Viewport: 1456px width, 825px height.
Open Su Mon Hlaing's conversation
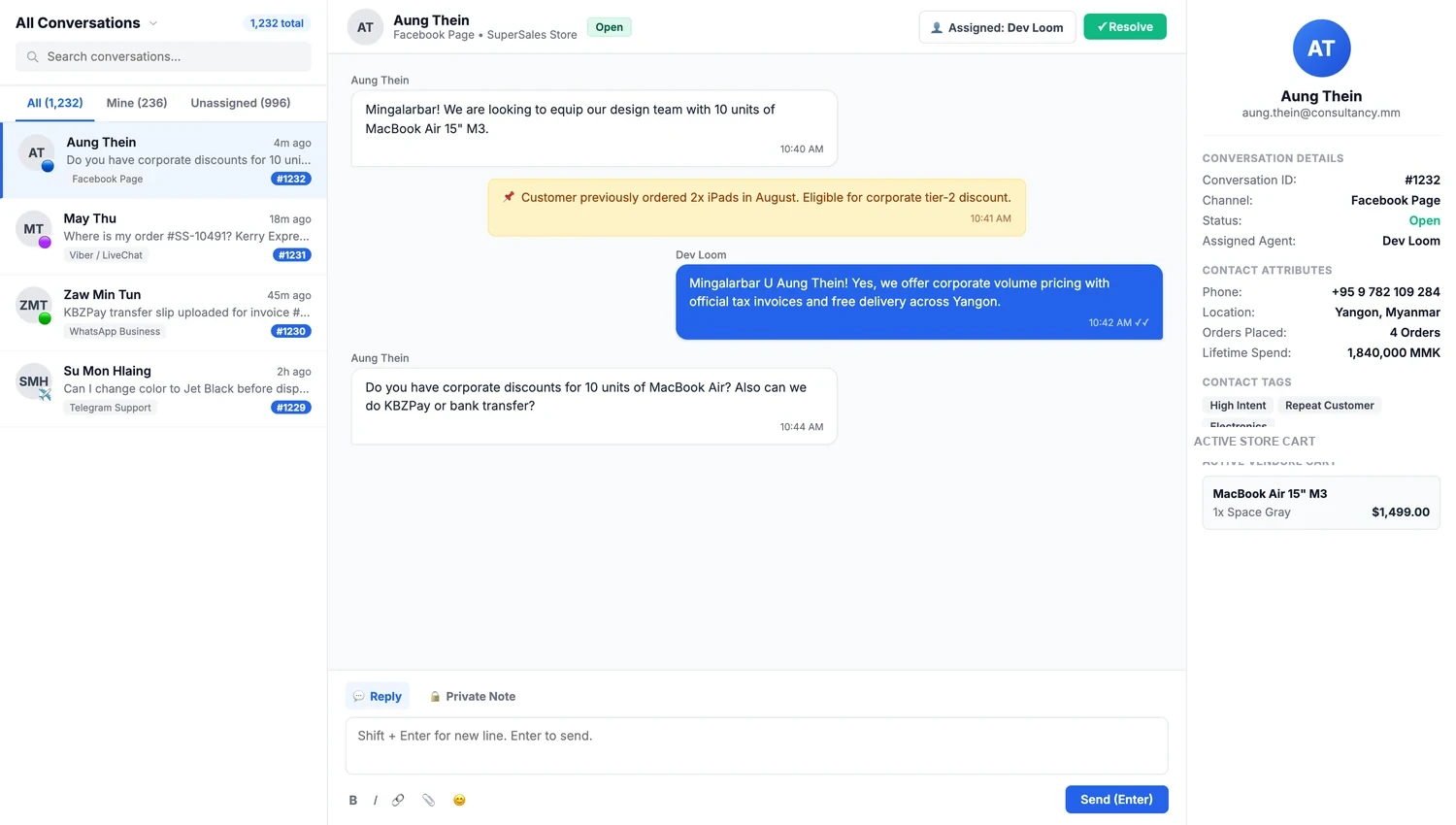coord(163,389)
